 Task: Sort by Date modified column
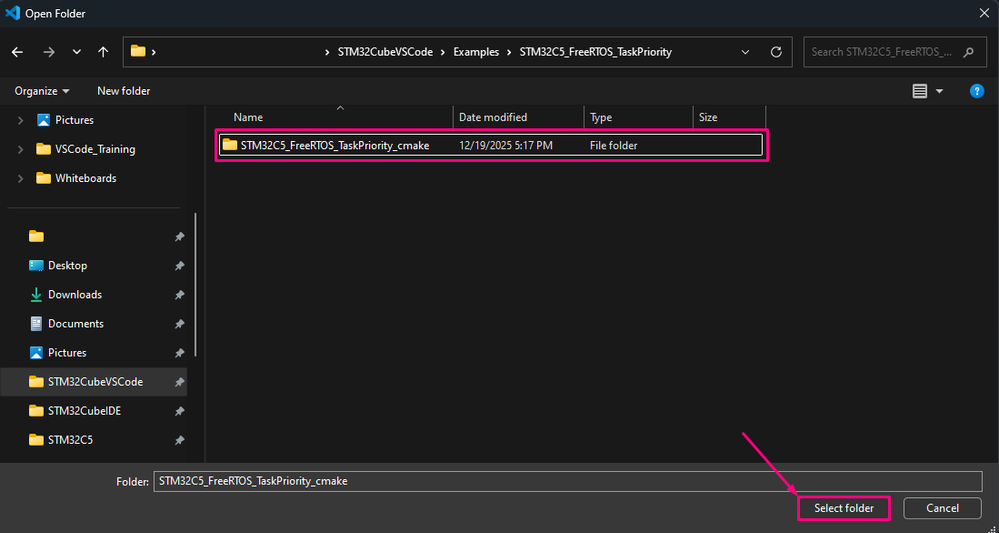(493, 117)
